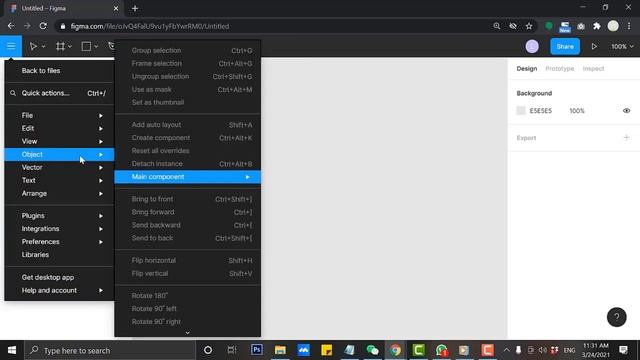Select the Rectangle shape tool

[x=86, y=47]
